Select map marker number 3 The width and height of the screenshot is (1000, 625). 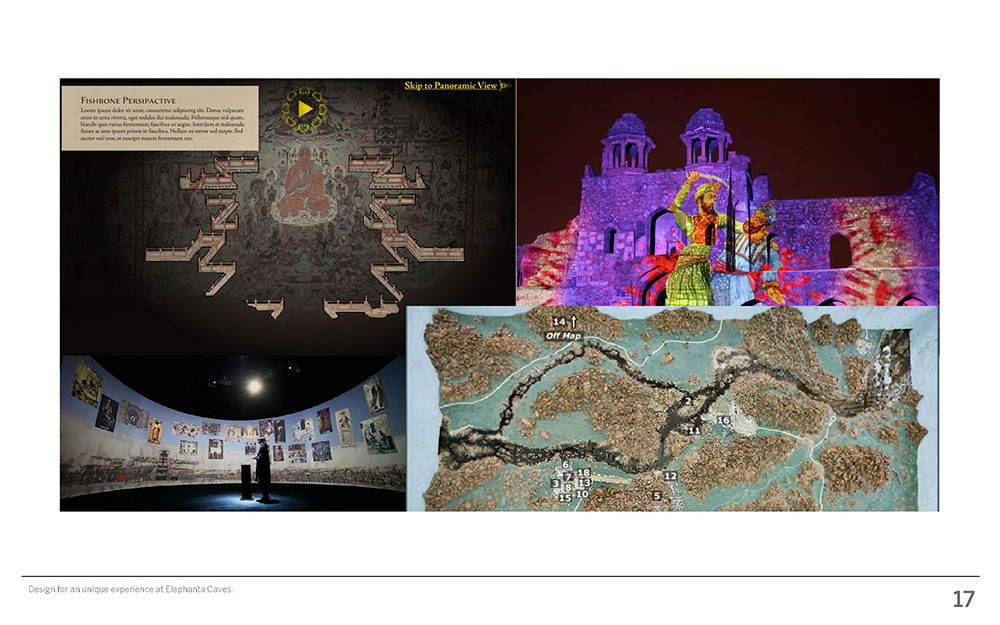[555, 483]
